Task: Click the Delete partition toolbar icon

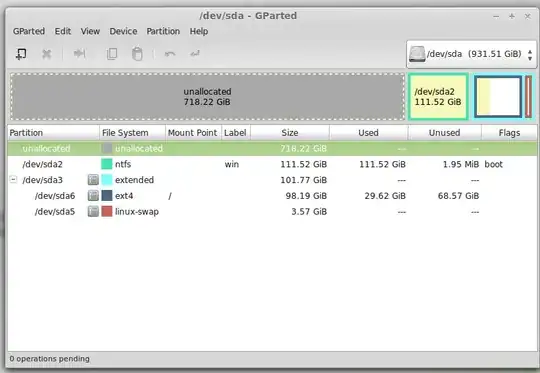Action: (x=46, y=54)
